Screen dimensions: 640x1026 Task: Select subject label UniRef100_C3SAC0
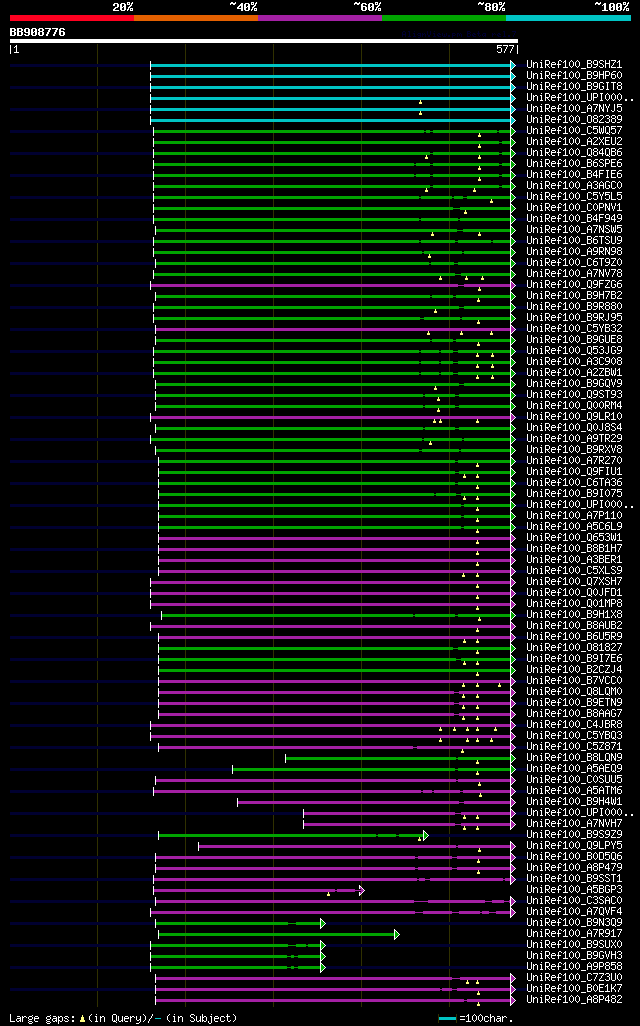click(574, 900)
